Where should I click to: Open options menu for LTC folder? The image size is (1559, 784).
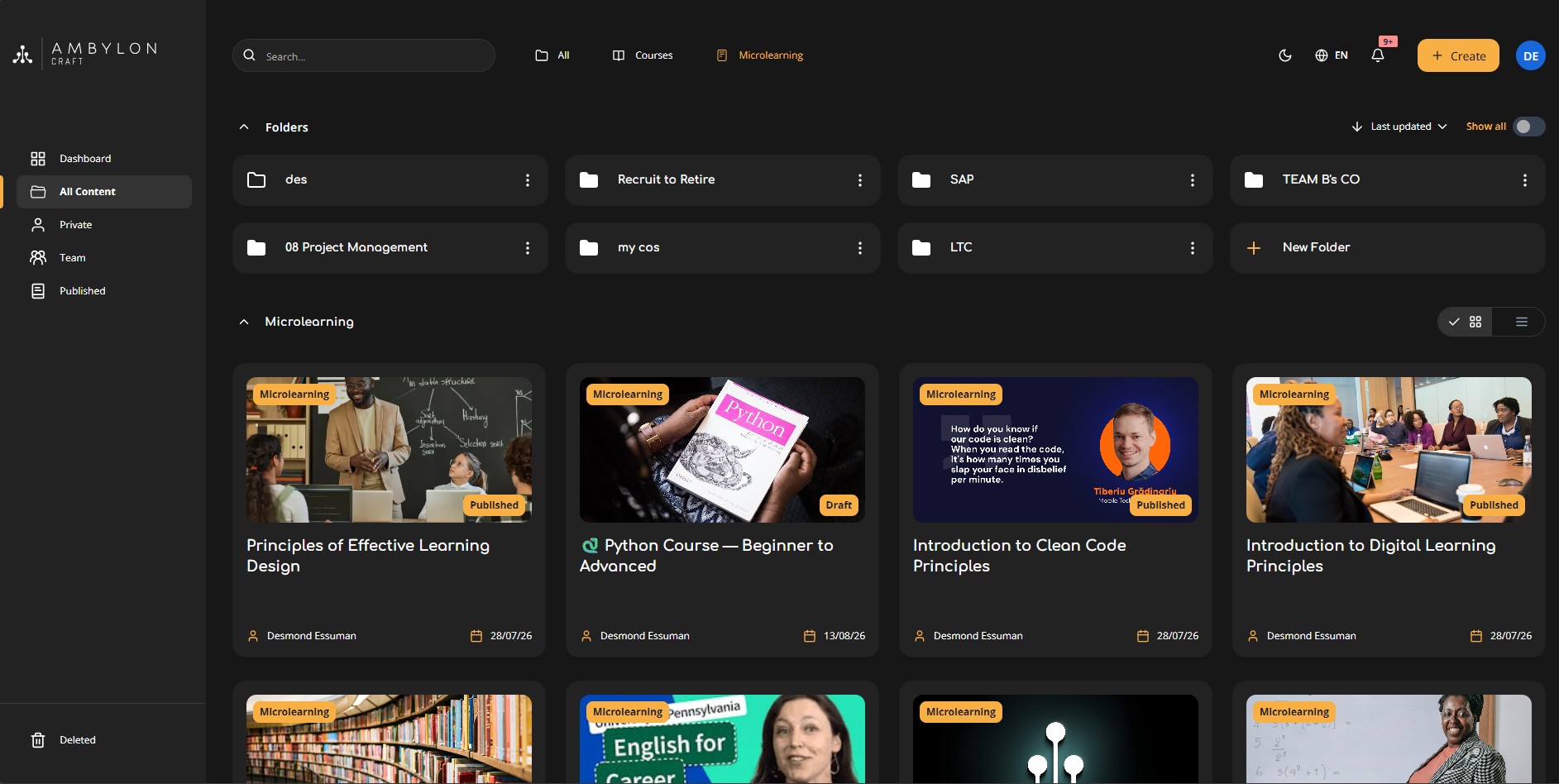[x=1193, y=248]
